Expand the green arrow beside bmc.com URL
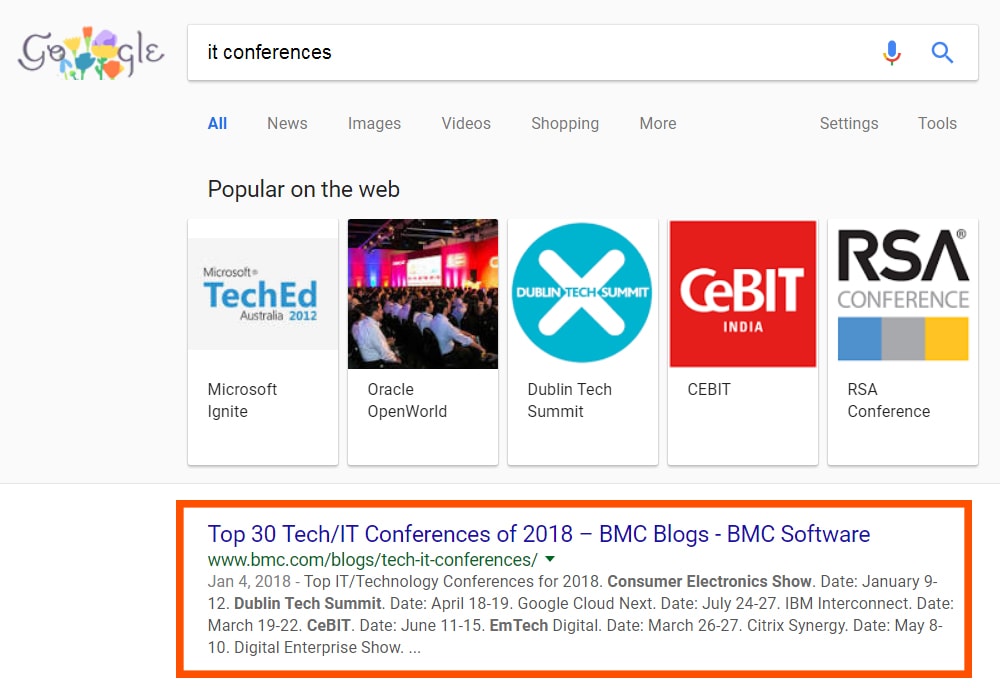Screen dimensions: 1000x688 (x=550, y=559)
